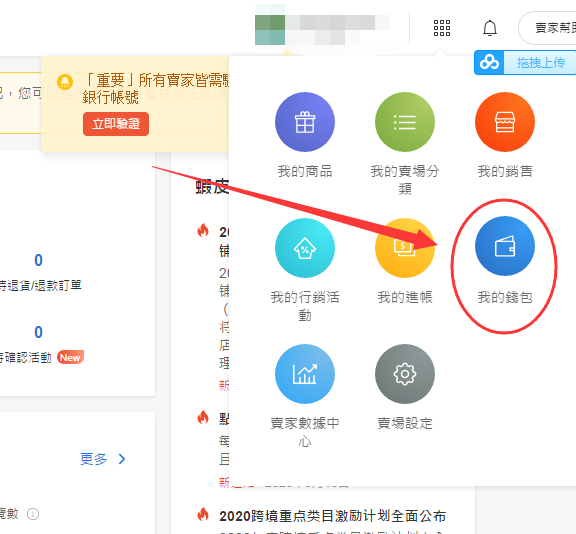576x534 pixels.
Task: Click the info icon beside 數
Action: (x=33, y=514)
